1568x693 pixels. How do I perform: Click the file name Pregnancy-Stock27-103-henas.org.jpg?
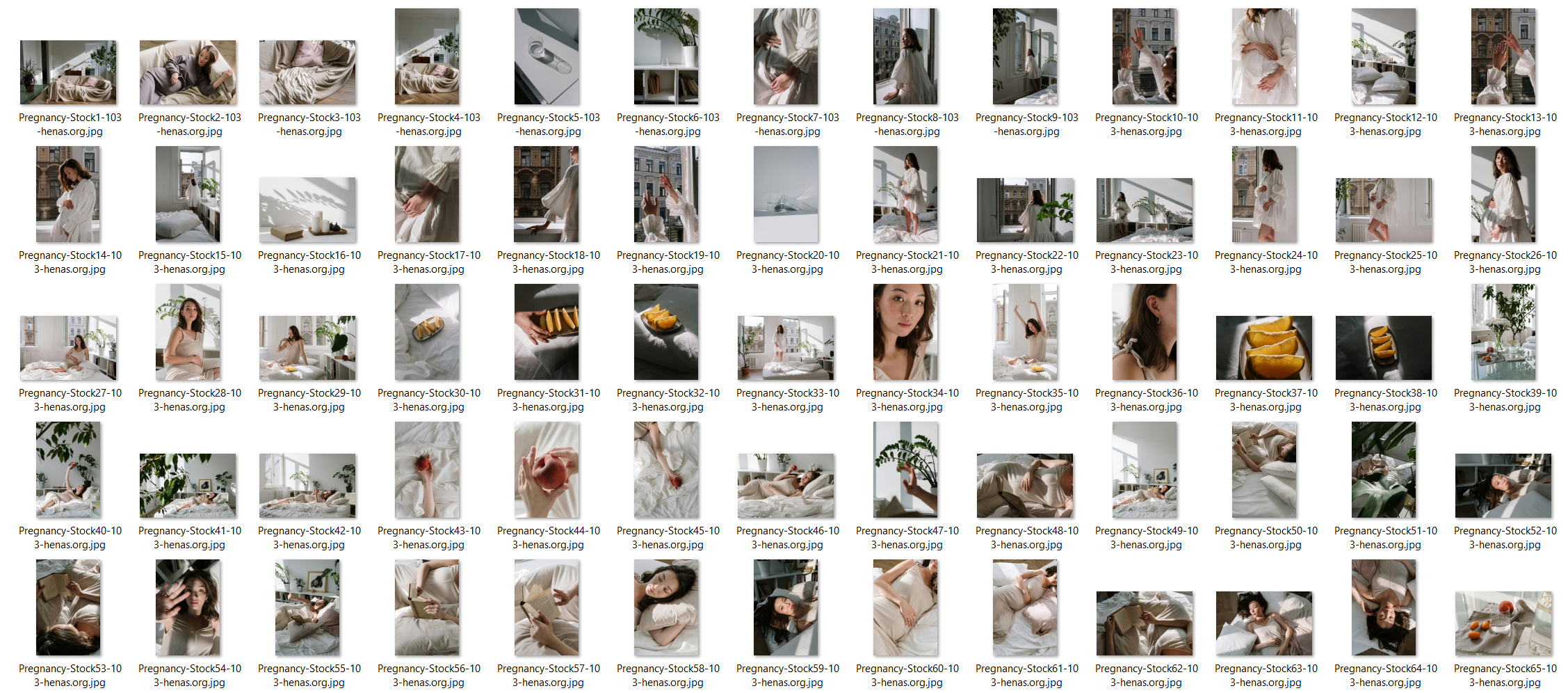click(x=70, y=400)
